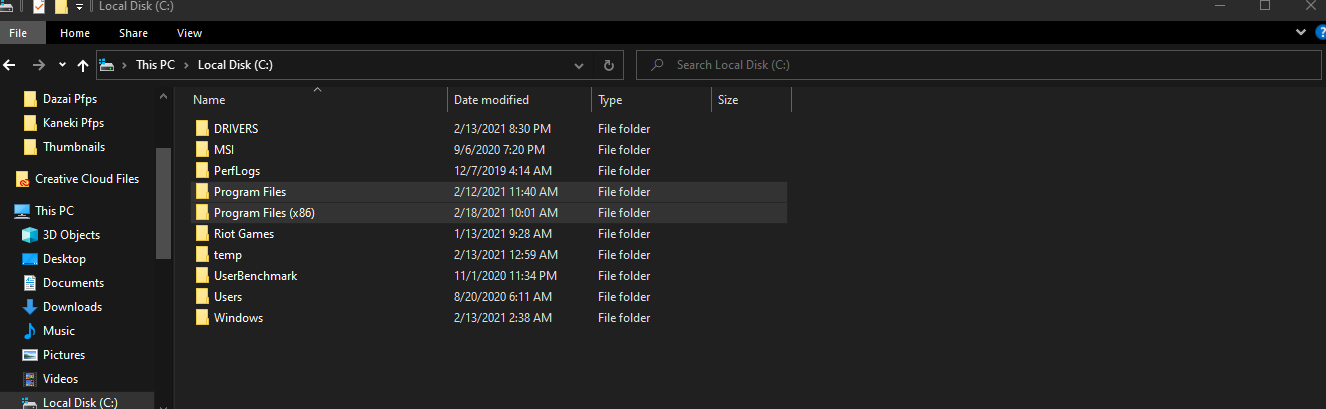The height and width of the screenshot is (409, 1326).
Task: Click the Up one level arrow
Action: [83, 65]
